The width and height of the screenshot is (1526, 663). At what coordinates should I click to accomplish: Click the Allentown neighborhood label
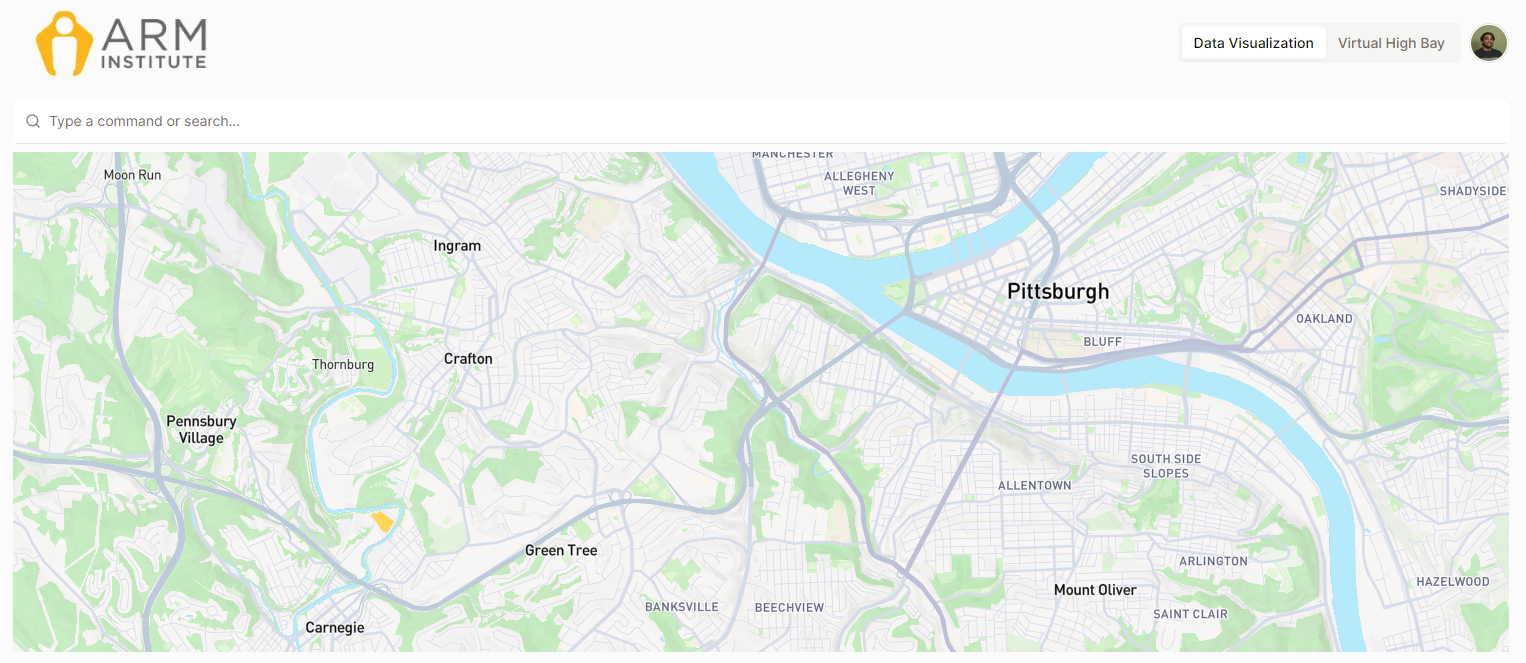1034,486
